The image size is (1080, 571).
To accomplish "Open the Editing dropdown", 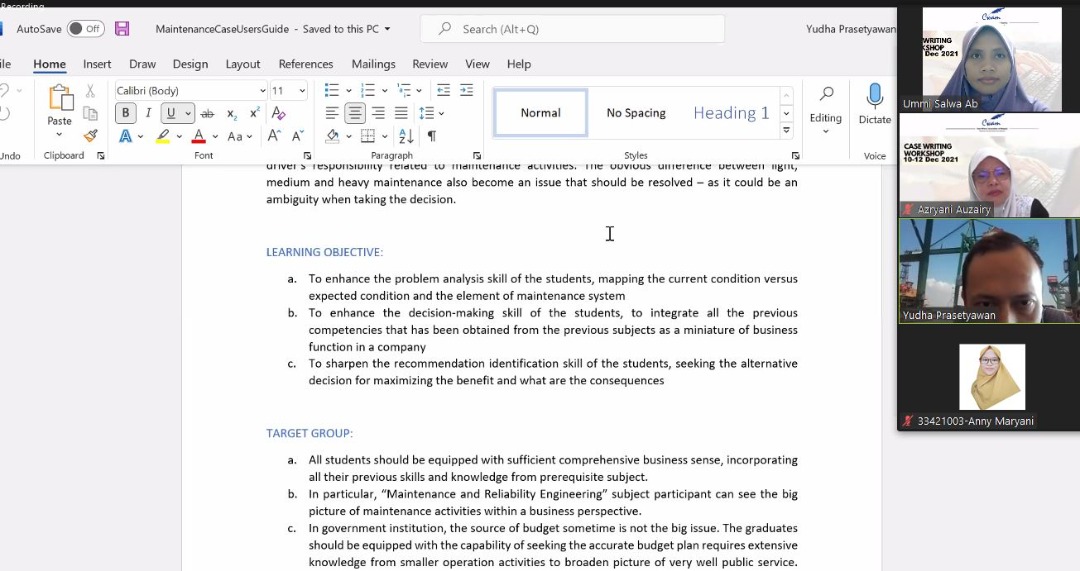I will pos(825,110).
